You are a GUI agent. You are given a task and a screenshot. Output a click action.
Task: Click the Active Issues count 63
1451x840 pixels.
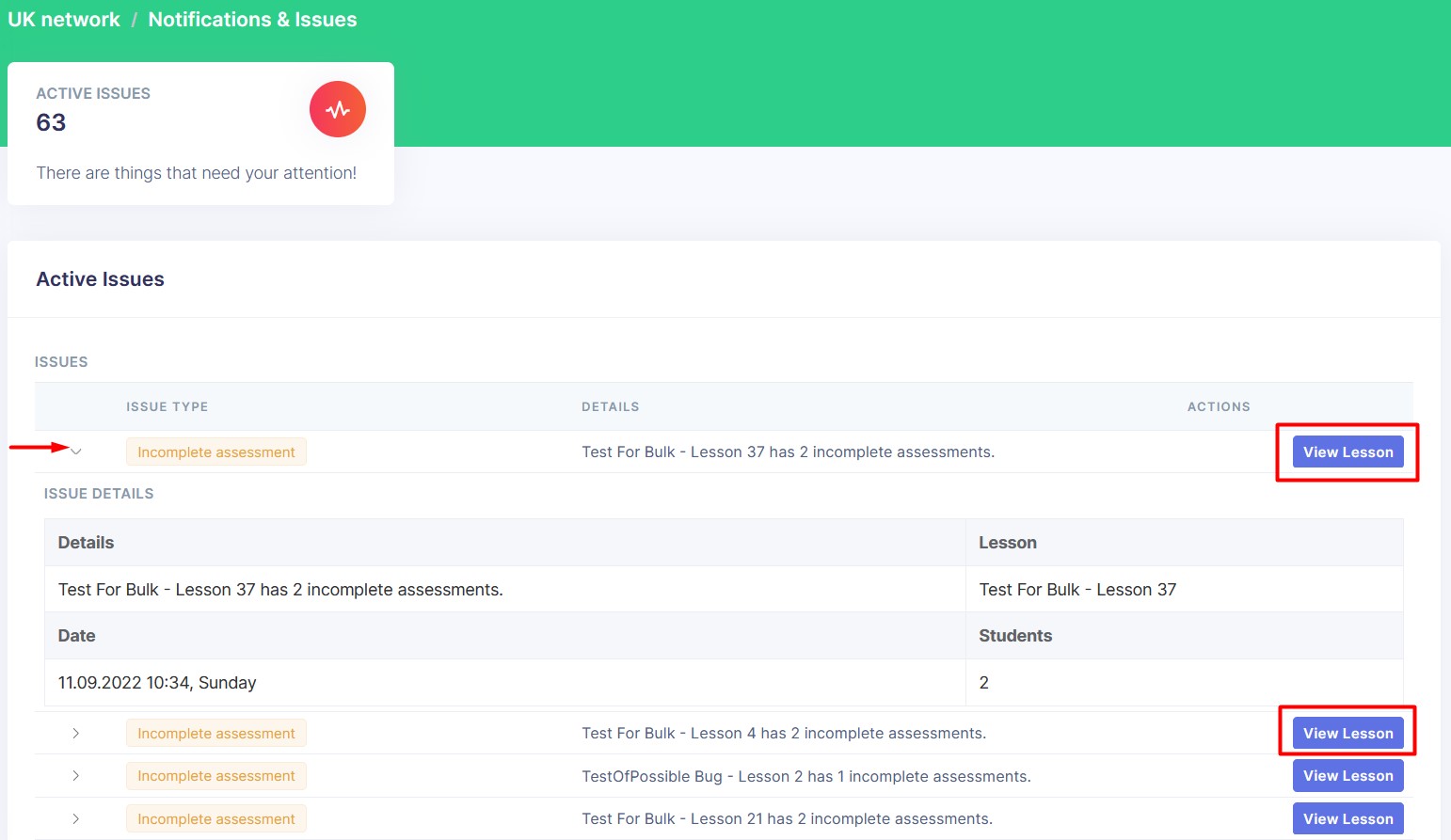(51, 123)
